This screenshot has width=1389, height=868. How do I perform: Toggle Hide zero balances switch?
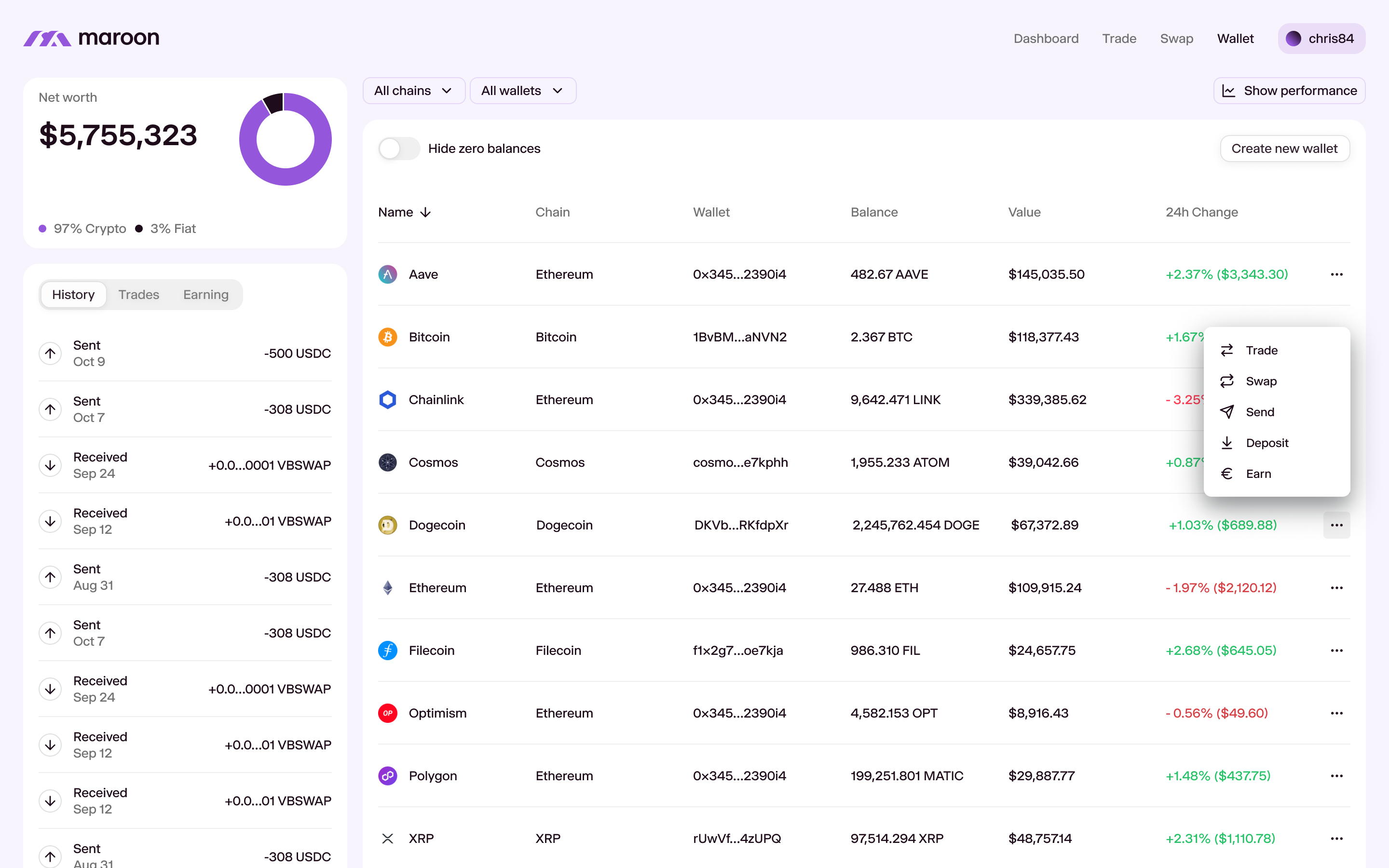click(399, 149)
